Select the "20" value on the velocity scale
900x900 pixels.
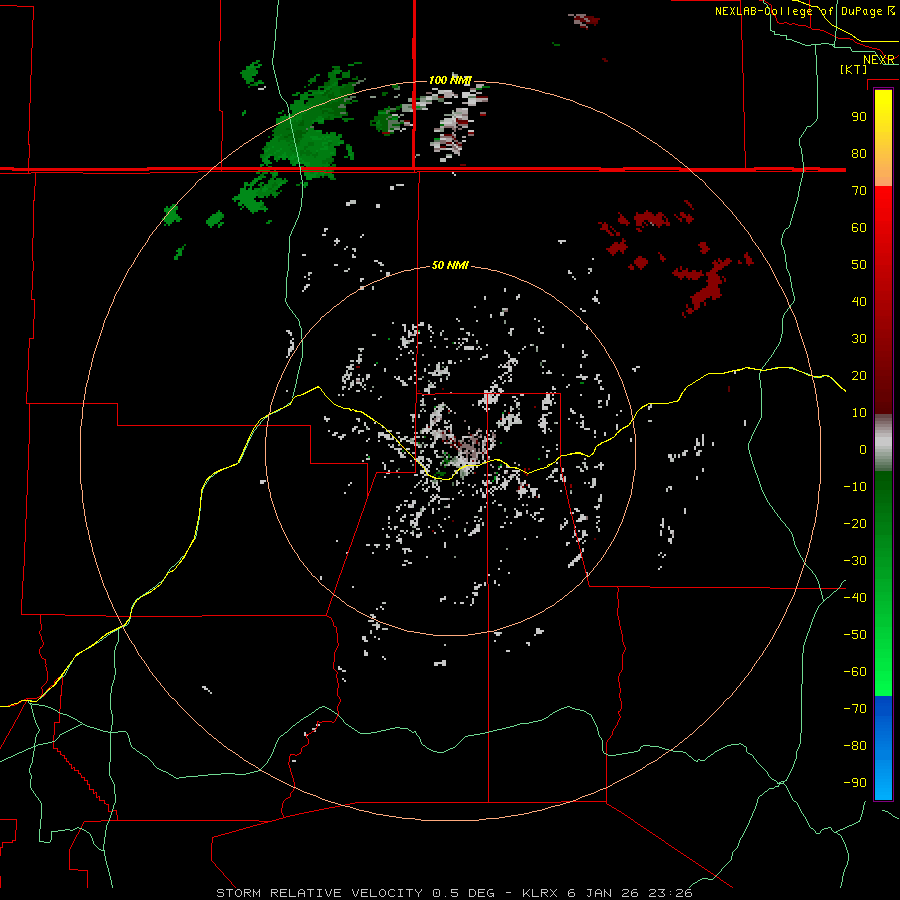pyautogui.click(x=859, y=375)
